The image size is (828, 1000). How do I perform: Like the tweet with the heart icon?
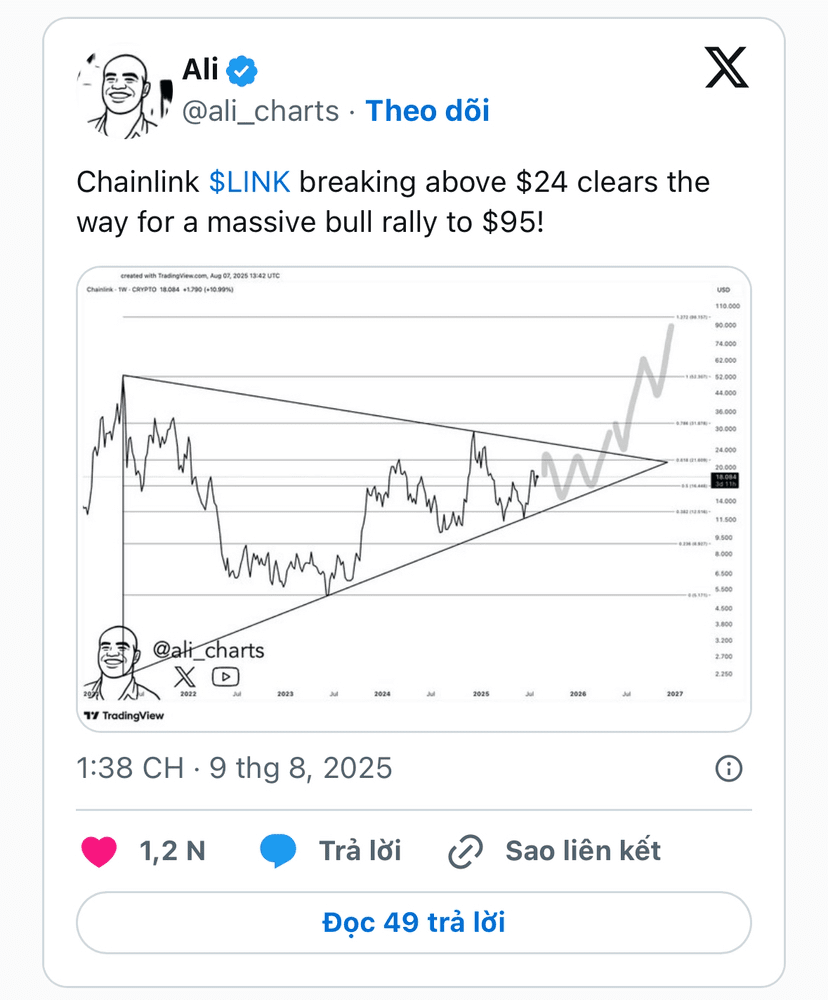click(100, 851)
